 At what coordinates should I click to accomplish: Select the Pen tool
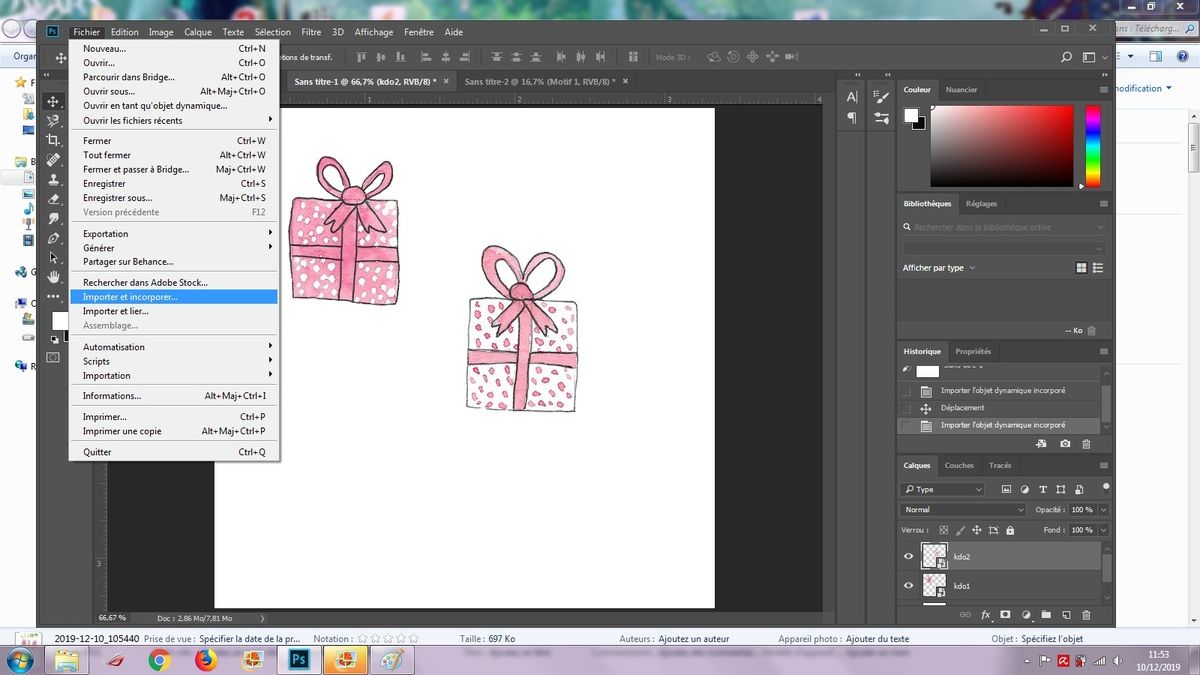coord(53,238)
